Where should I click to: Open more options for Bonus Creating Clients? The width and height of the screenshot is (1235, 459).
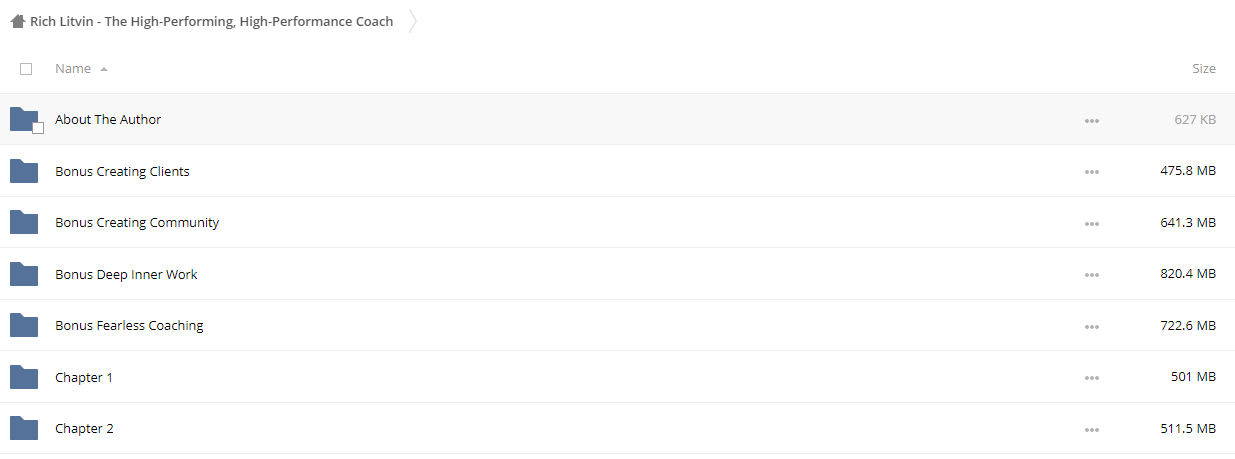coord(1091,172)
